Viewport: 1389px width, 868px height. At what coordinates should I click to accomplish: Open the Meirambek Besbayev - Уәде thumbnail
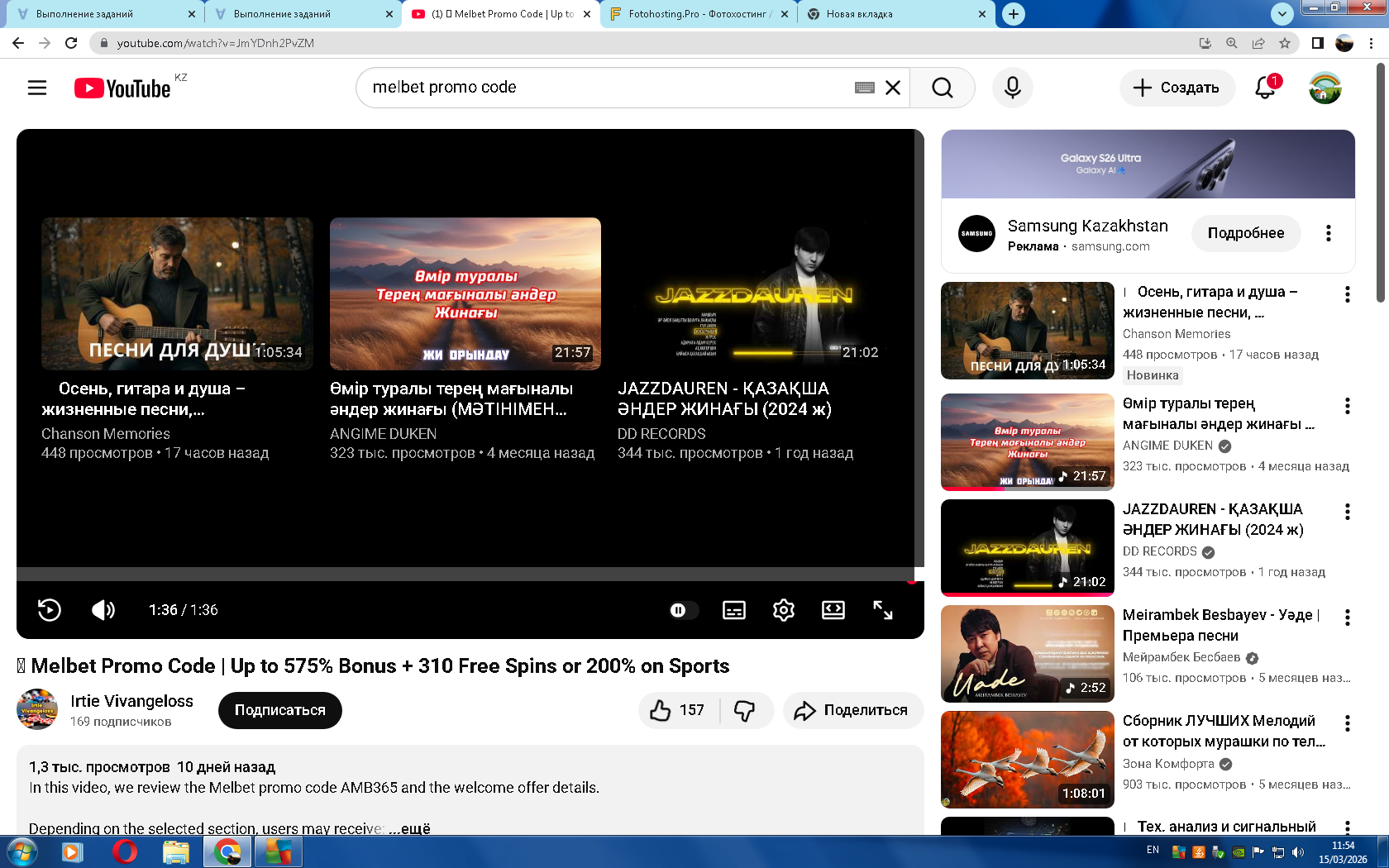pos(1028,654)
